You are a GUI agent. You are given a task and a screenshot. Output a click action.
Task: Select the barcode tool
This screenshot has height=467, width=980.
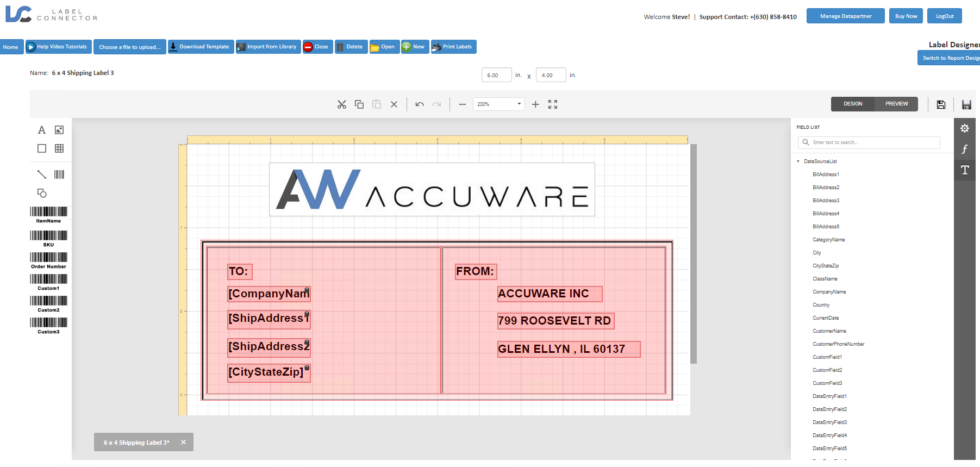pos(59,175)
